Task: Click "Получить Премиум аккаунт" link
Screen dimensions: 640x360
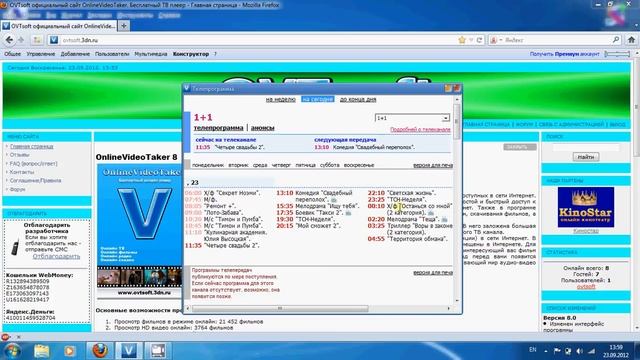Action: 564,54
